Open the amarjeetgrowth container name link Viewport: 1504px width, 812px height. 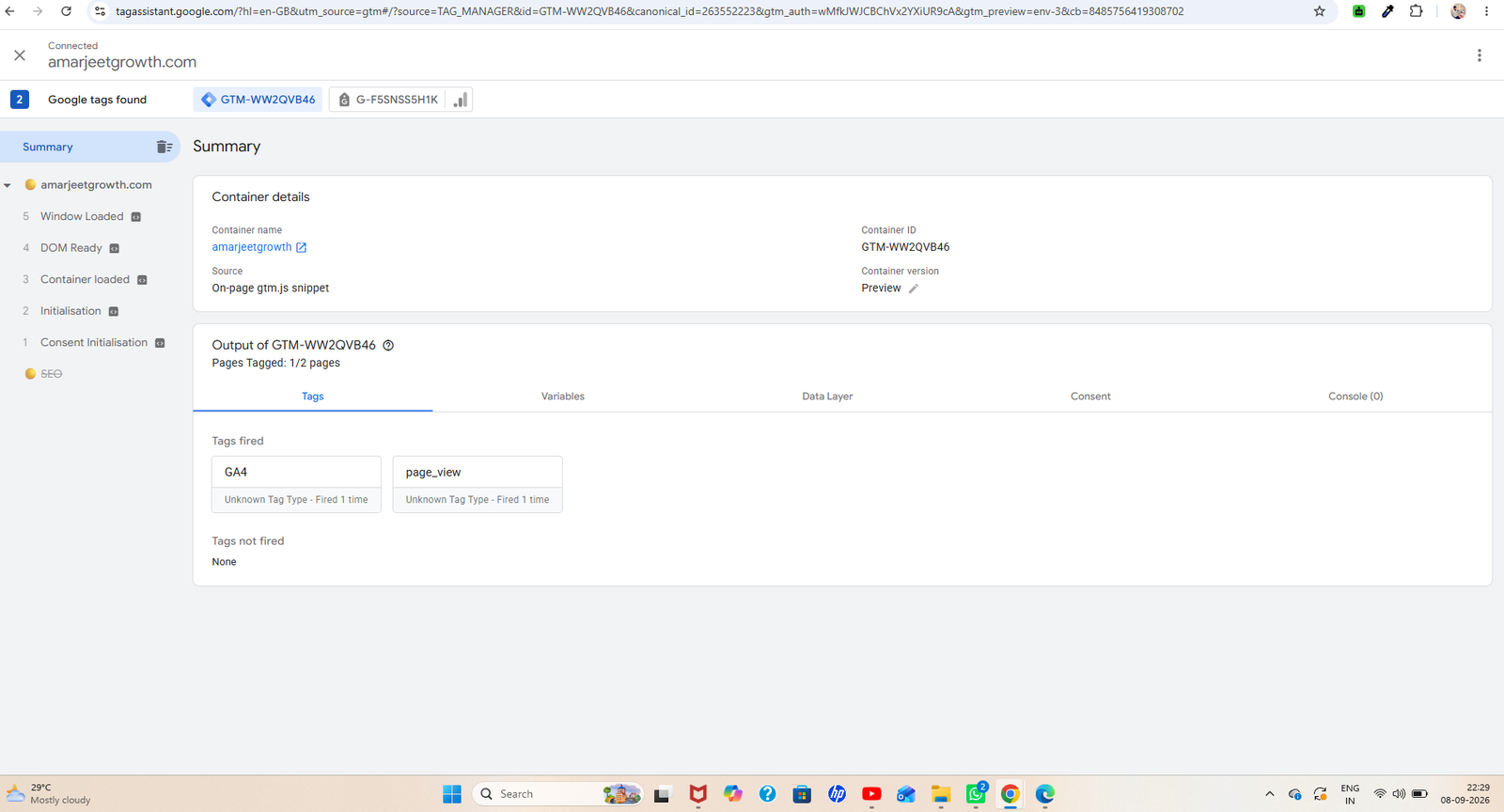point(259,247)
